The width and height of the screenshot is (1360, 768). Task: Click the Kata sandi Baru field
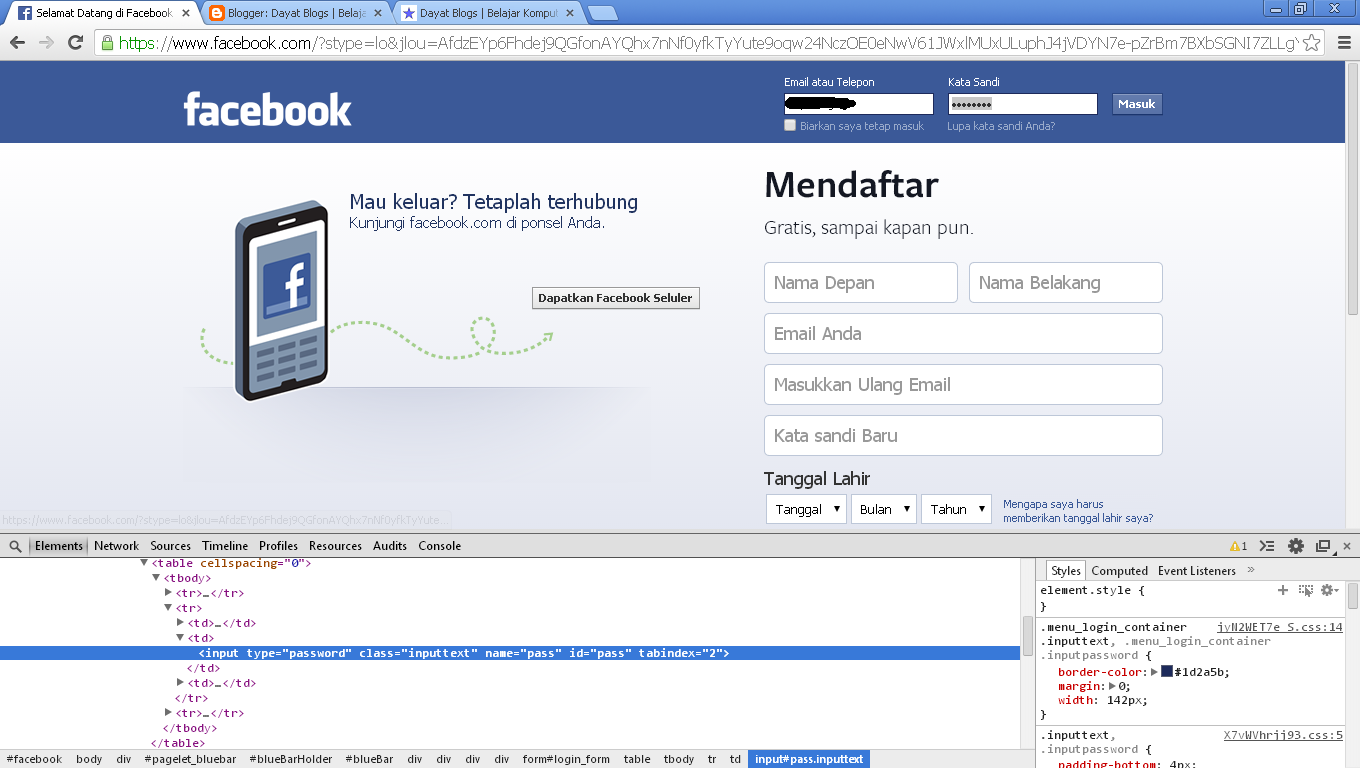[963, 436]
